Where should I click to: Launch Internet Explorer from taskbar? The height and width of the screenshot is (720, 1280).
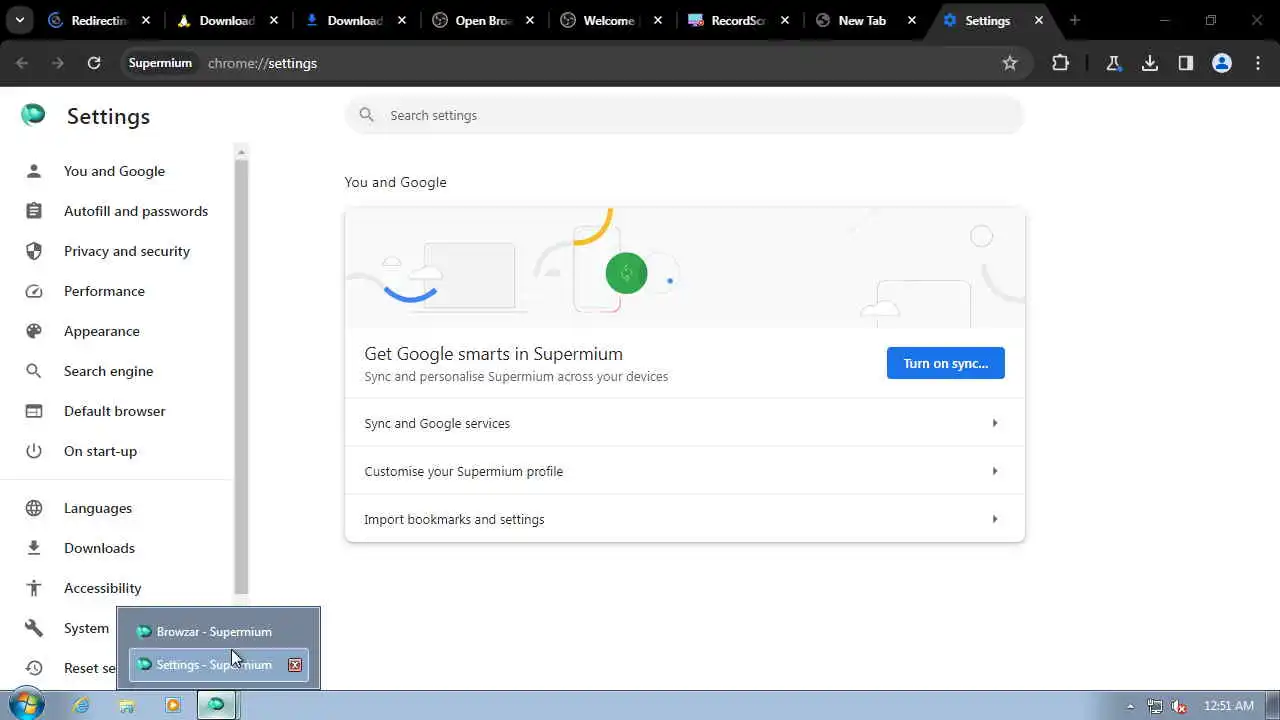81,705
